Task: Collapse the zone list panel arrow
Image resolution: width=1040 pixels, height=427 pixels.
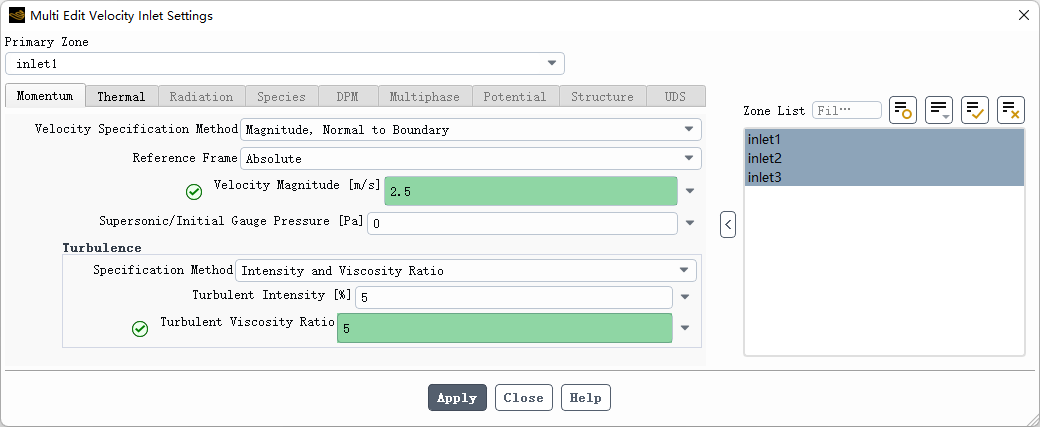Action: point(728,225)
